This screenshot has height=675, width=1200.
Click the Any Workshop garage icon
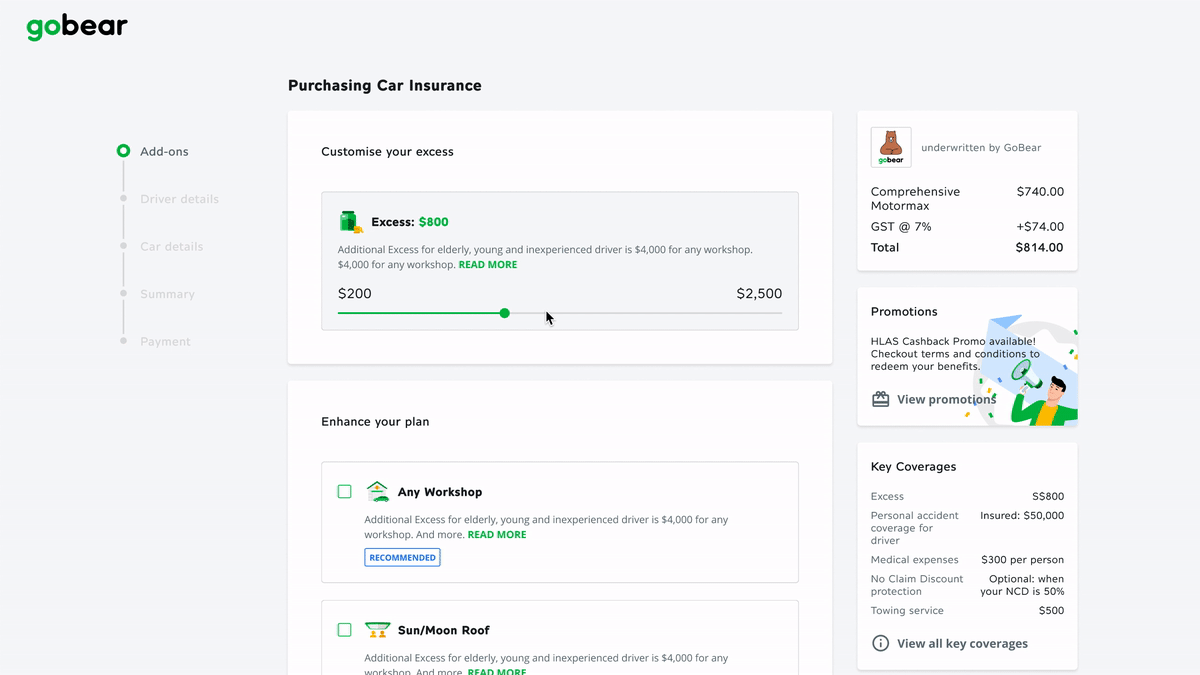click(377, 491)
